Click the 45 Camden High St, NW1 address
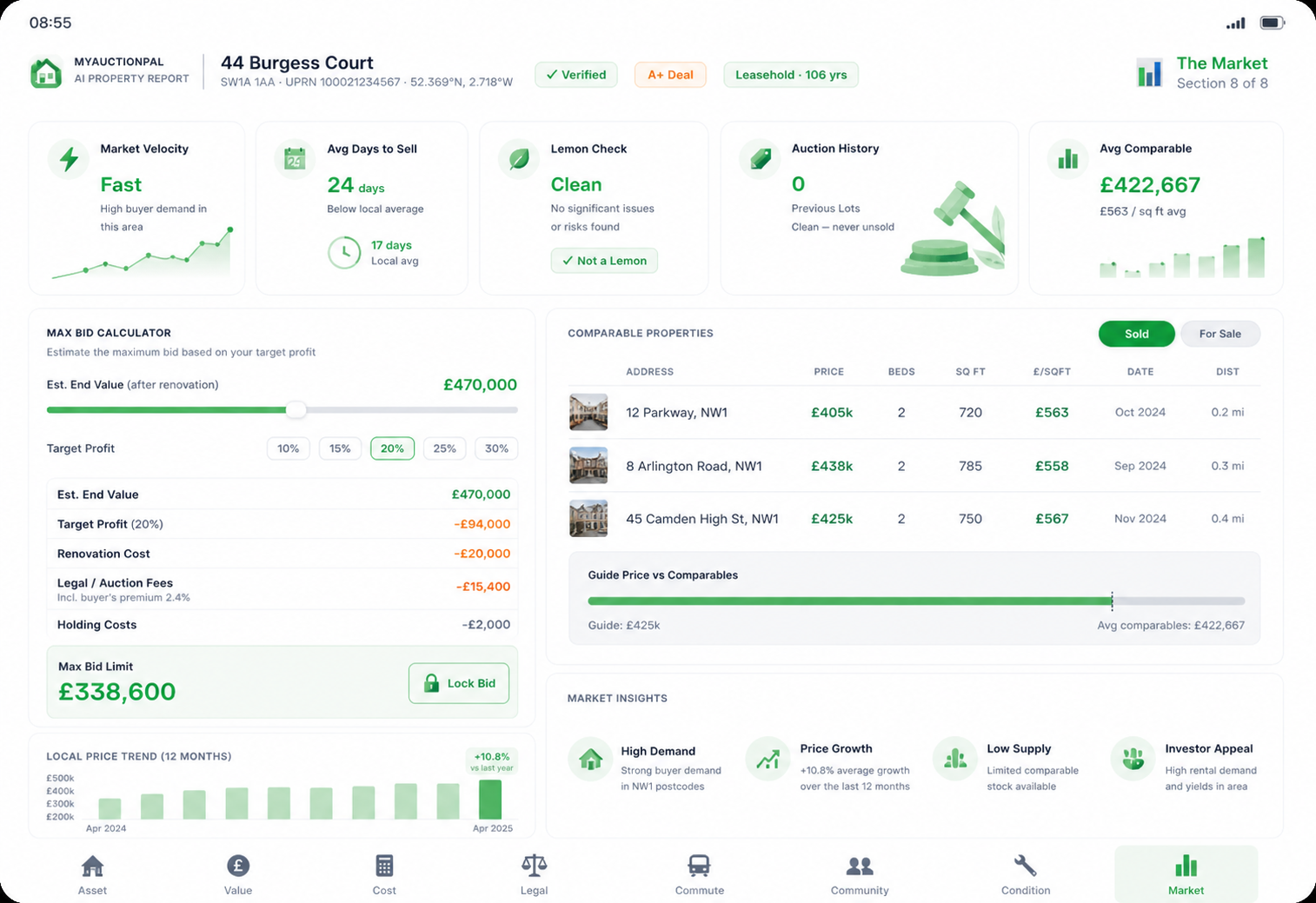This screenshot has height=903, width=1316. (x=702, y=519)
